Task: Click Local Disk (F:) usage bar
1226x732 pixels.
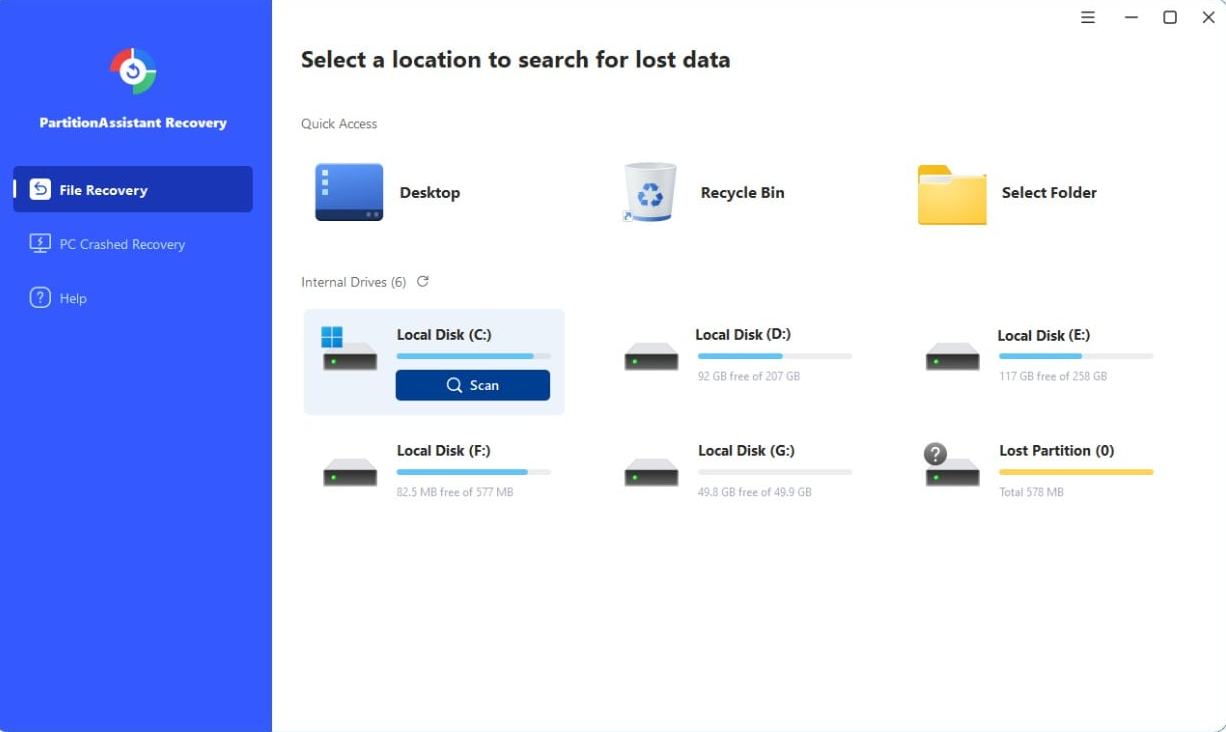Action: [473, 471]
